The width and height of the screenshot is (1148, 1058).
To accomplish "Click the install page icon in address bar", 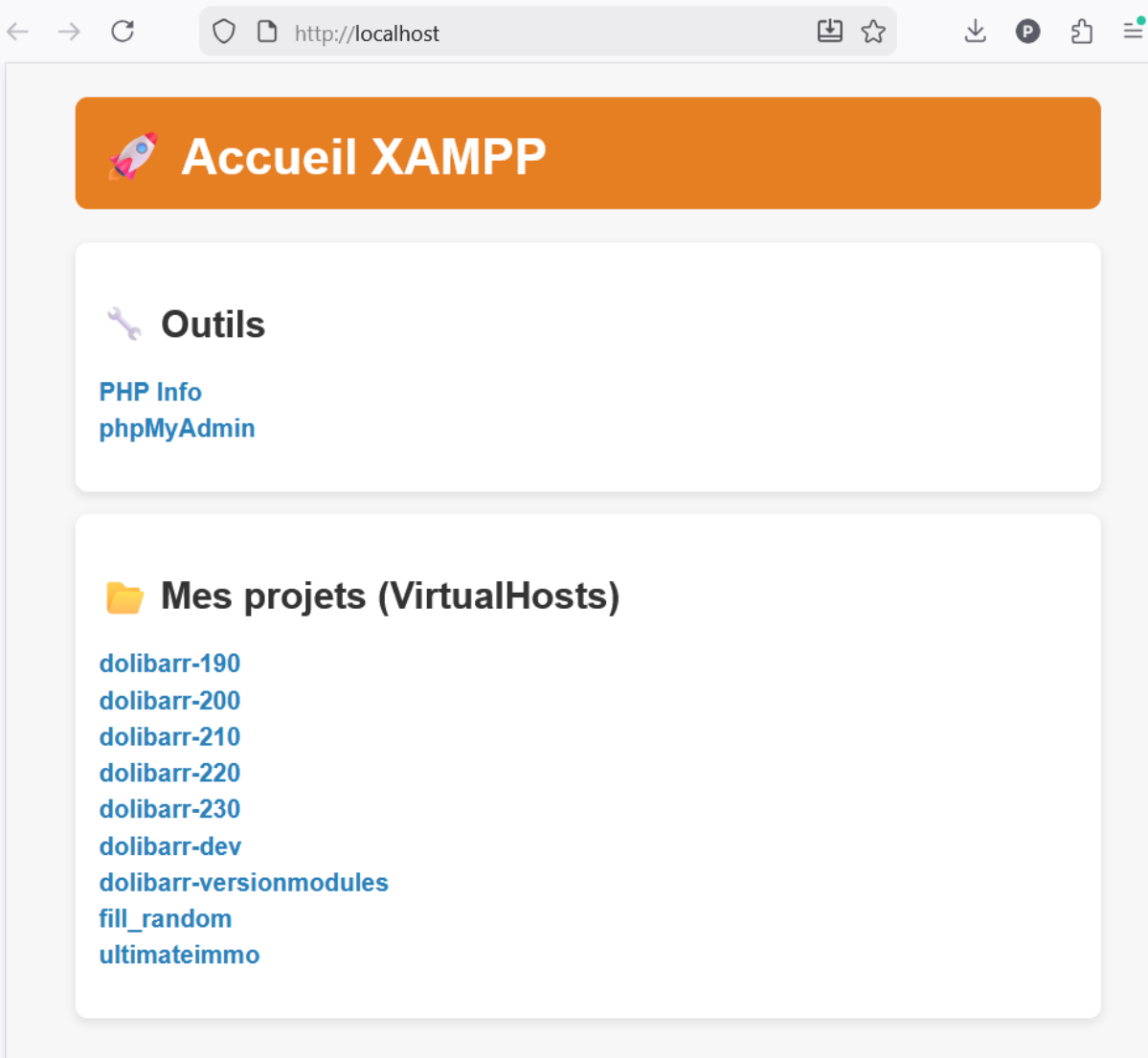I will [x=829, y=31].
